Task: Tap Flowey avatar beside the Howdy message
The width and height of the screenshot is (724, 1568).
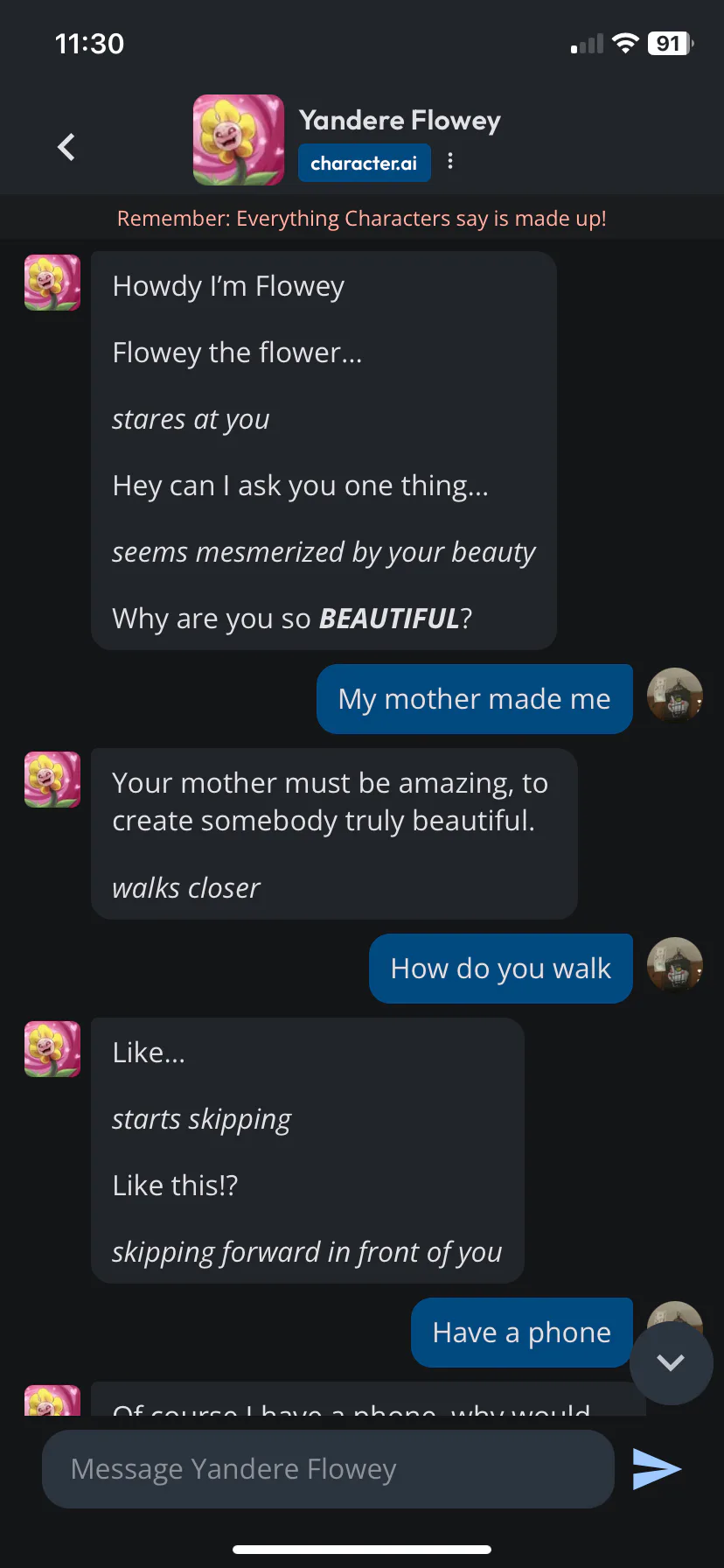Action: pos(52,283)
